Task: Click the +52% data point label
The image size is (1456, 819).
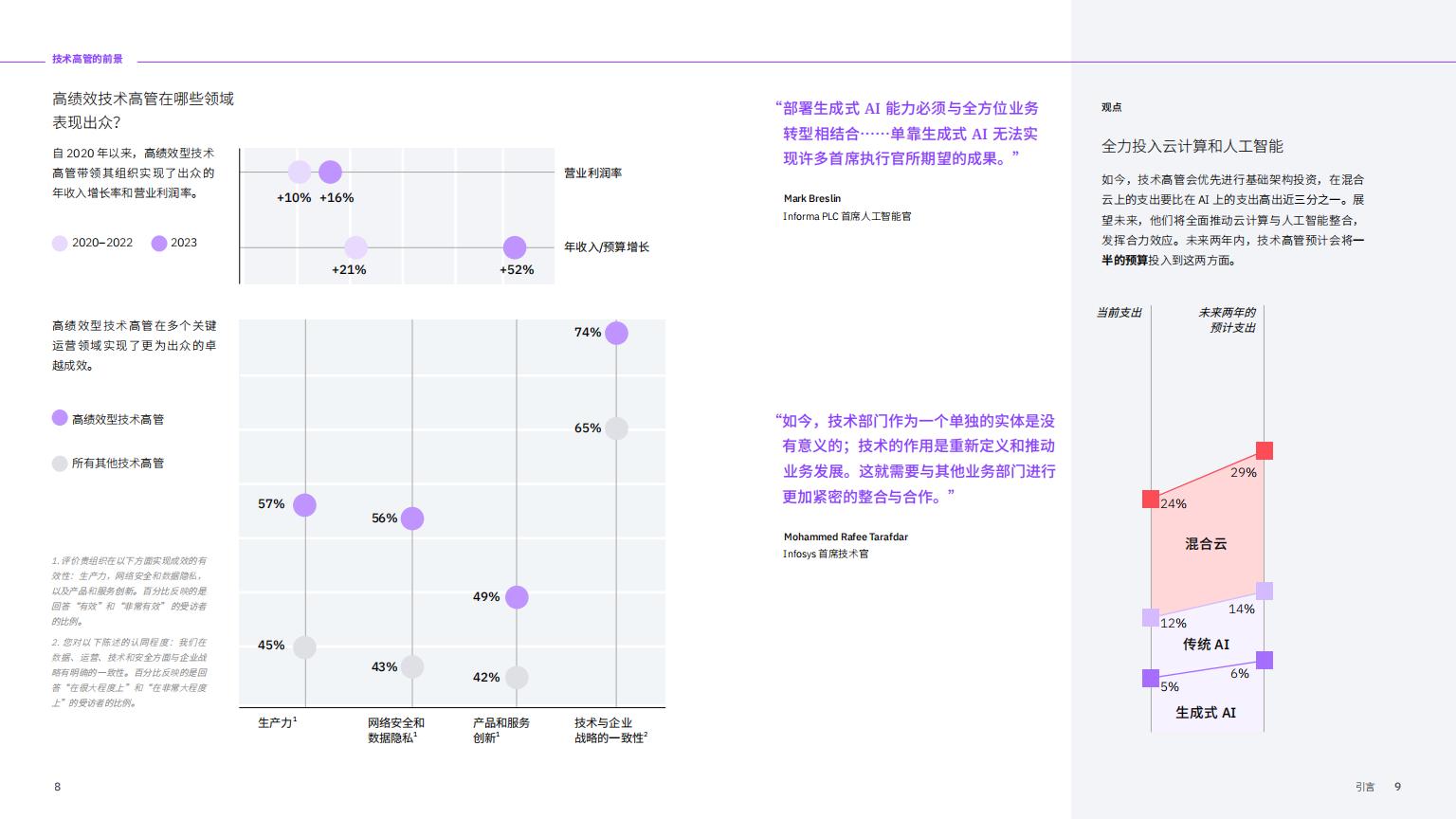Action: click(517, 269)
